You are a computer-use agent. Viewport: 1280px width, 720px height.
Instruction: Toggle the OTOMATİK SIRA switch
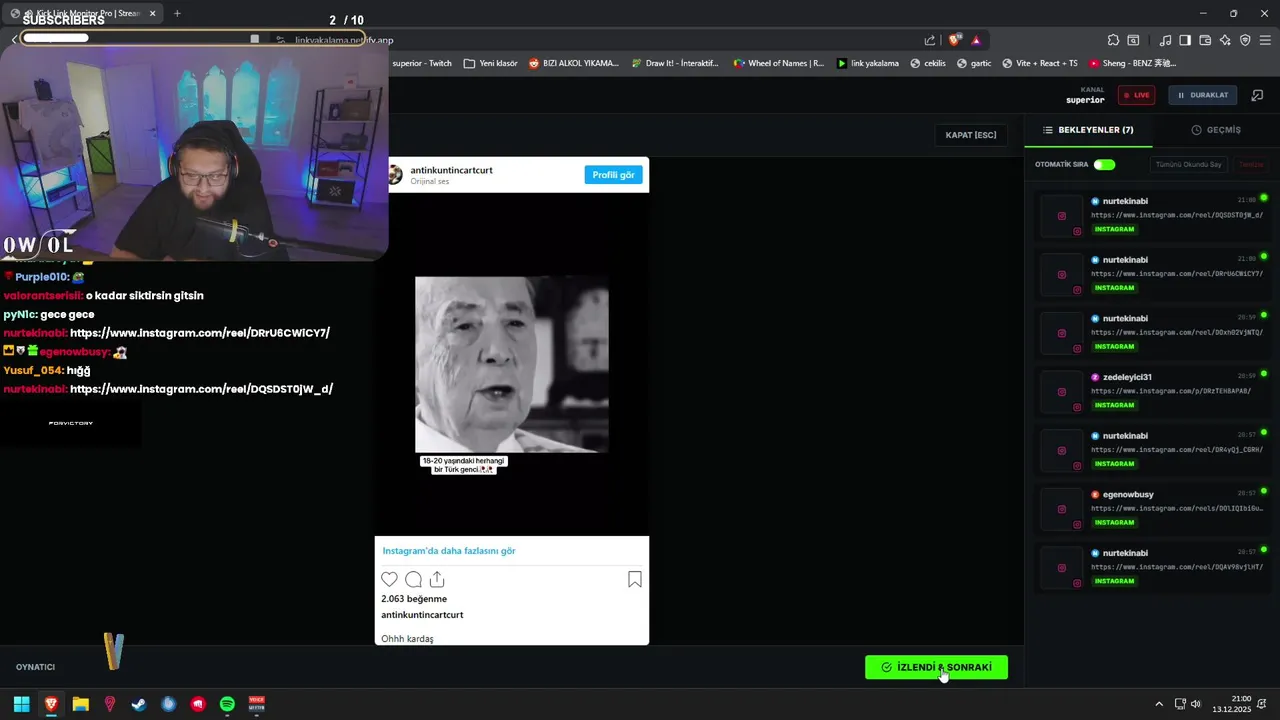pos(1104,164)
